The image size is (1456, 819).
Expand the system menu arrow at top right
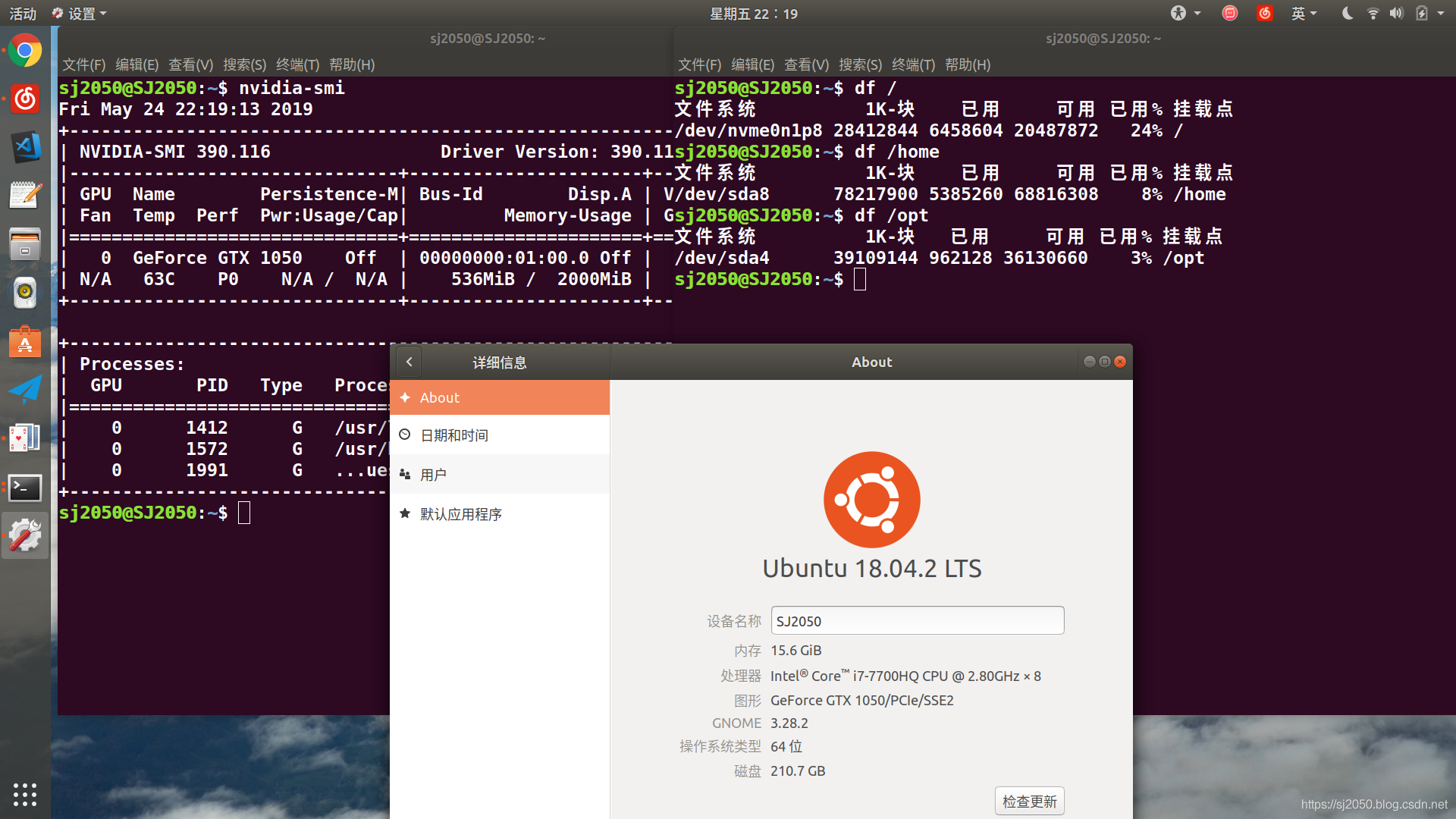[x=1441, y=13]
